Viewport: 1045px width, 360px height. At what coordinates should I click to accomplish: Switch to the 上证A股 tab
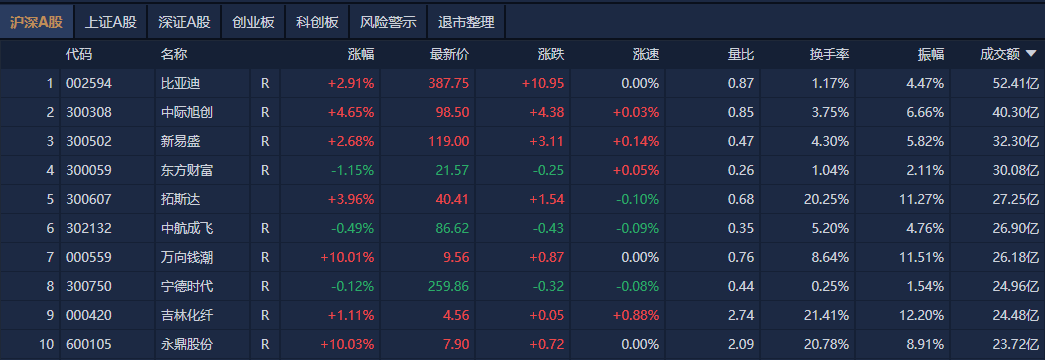[x=111, y=22]
